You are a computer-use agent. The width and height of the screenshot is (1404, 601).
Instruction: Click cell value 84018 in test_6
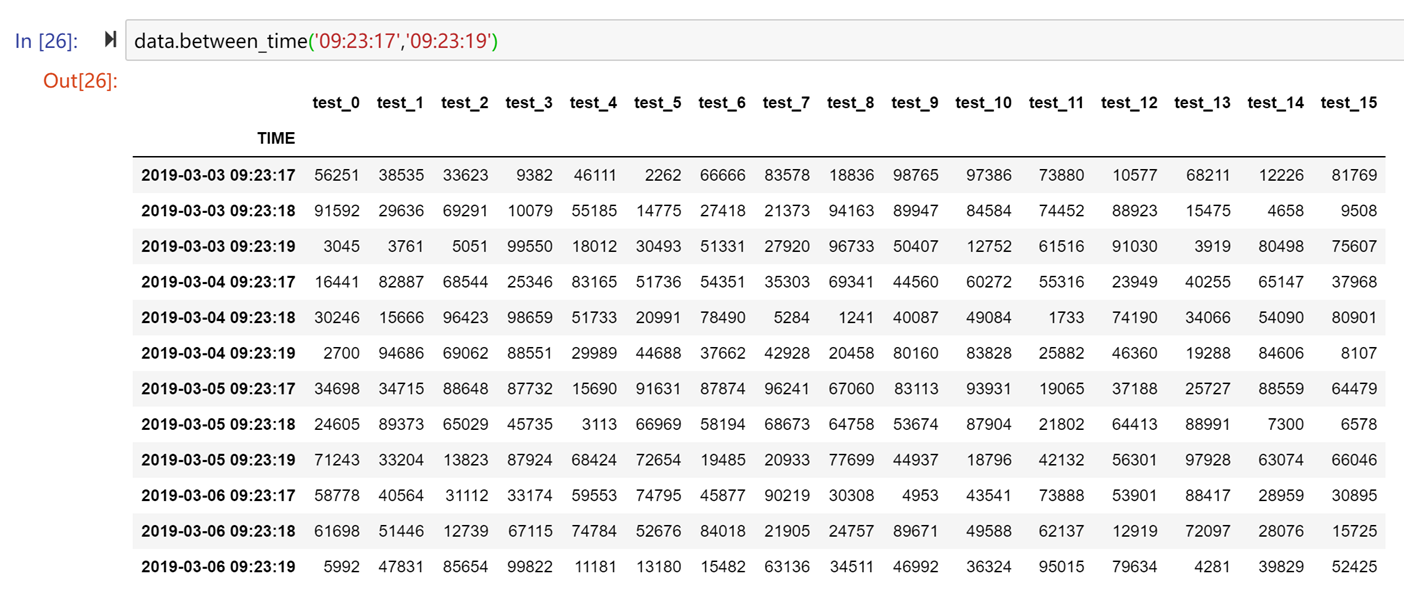[x=723, y=531]
